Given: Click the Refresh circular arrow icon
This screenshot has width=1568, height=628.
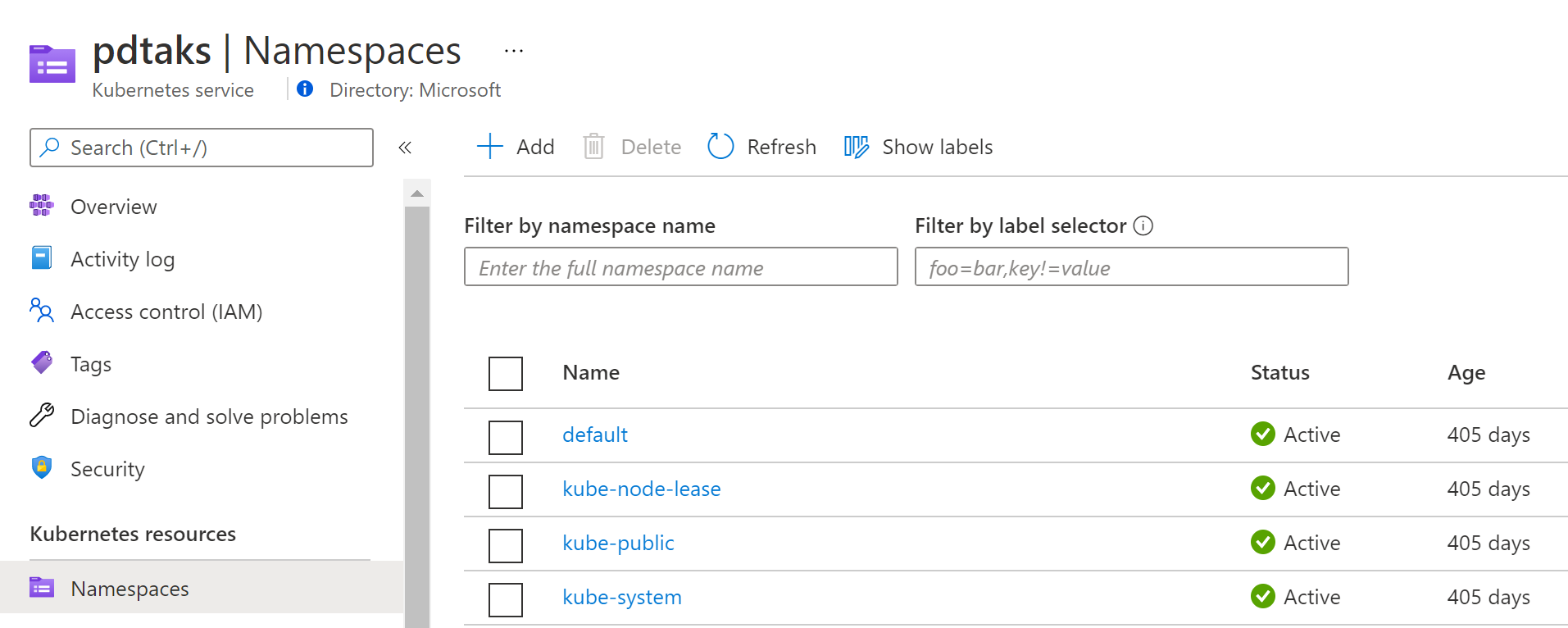Looking at the screenshot, I should [x=720, y=147].
